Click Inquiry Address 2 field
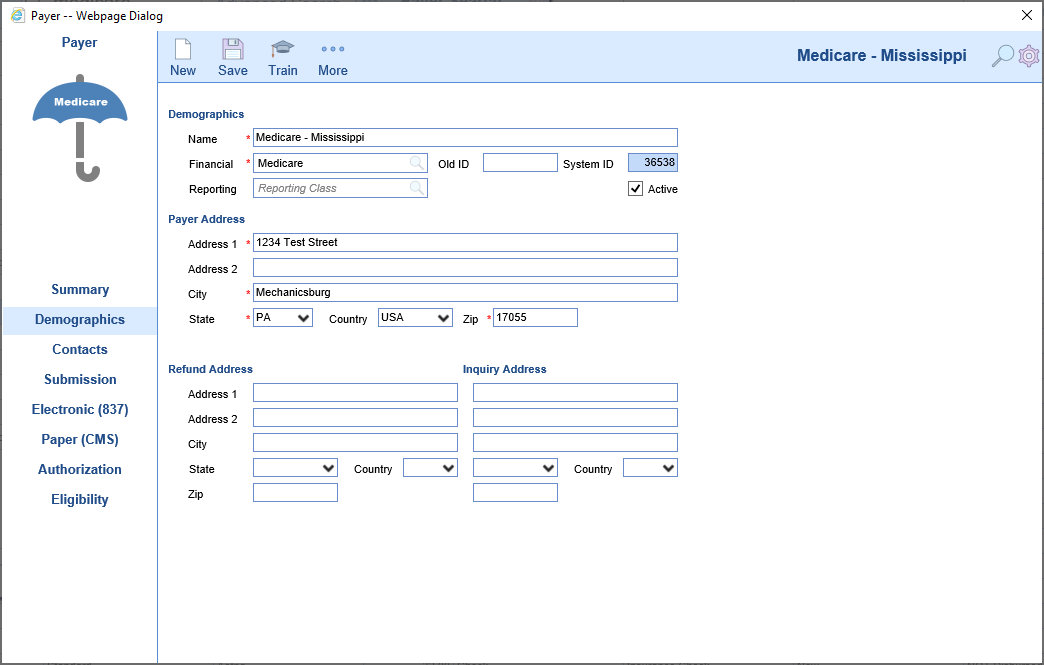This screenshot has height=665, width=1044. (575, 417)
